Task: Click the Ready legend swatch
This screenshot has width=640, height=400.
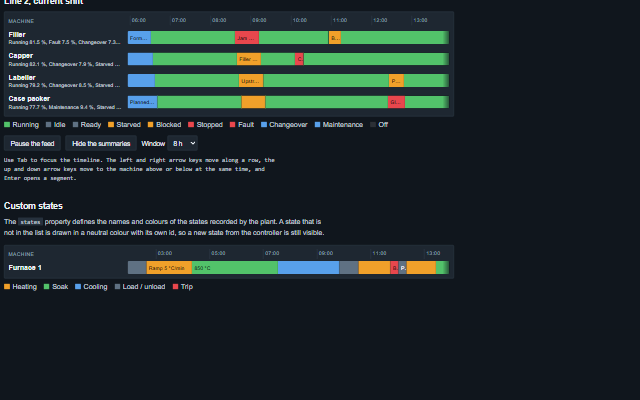Action: (x=76, y=124)
